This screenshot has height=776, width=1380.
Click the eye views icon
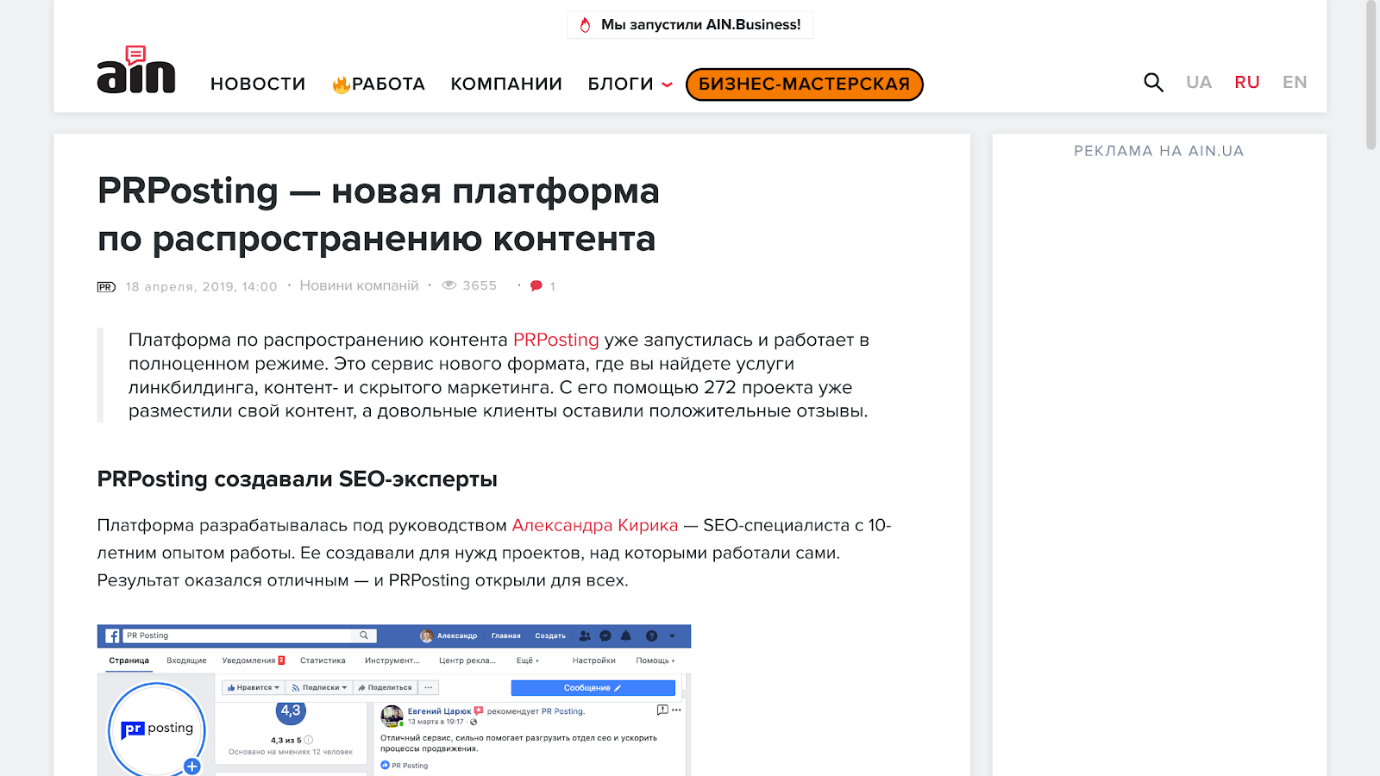point(449,286)
